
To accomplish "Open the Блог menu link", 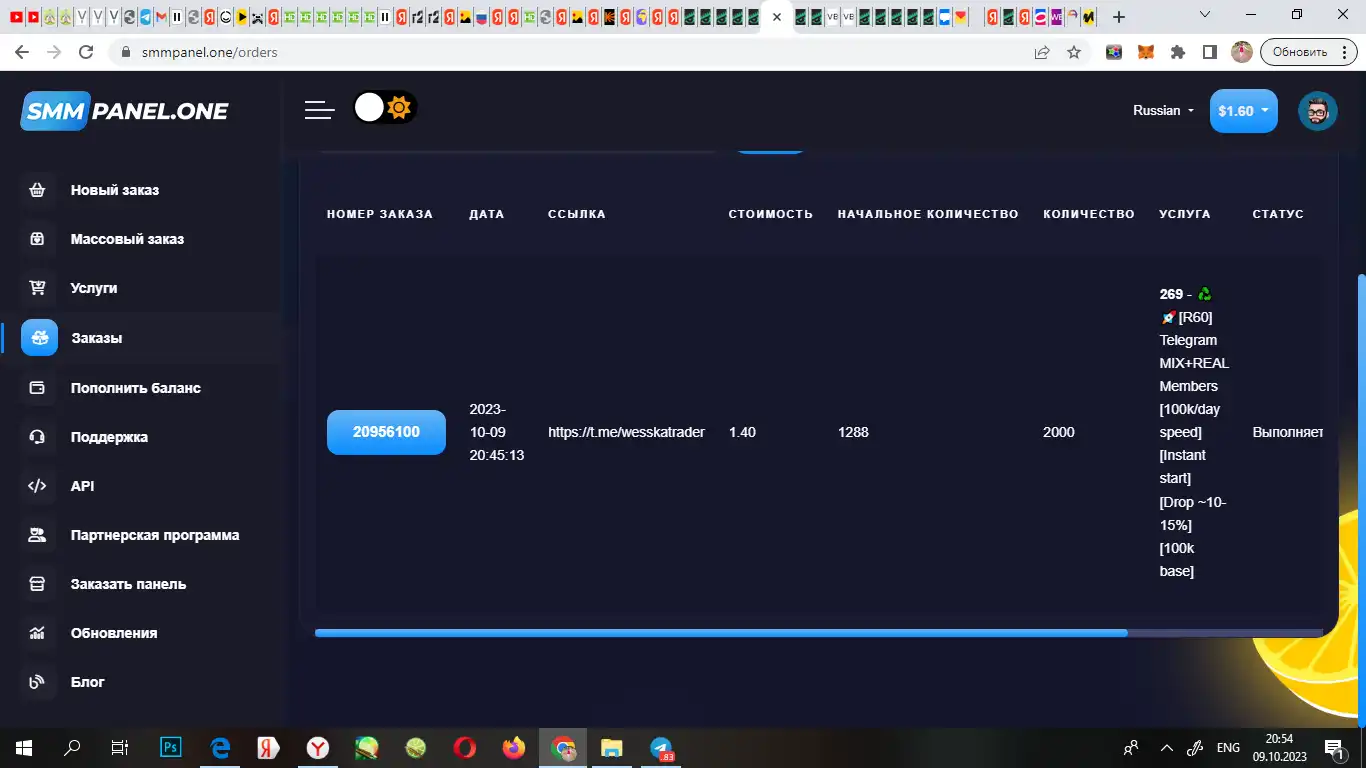I will coord(88,682).
